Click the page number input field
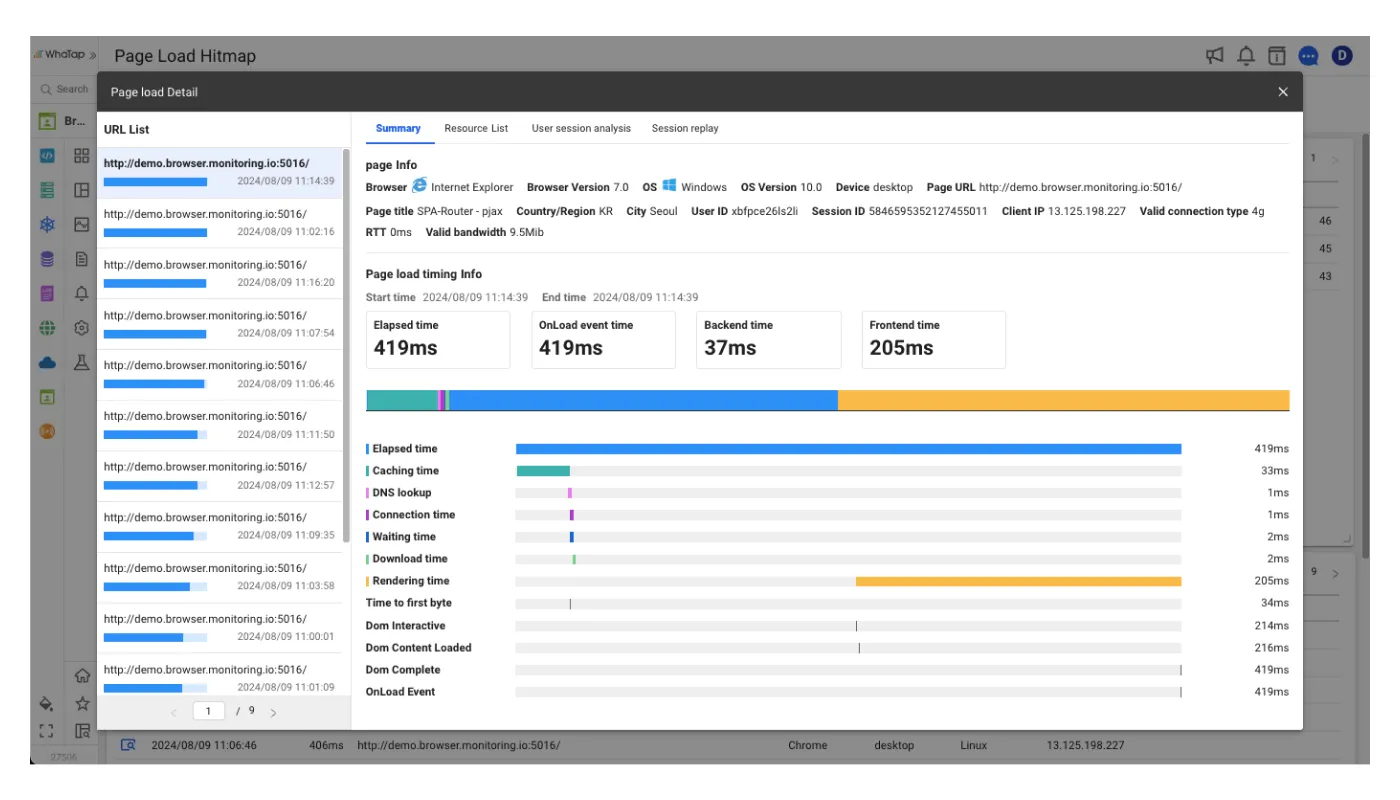Image resolution: width=1400 pixels, height=800 pixels. tap(208, 711)
